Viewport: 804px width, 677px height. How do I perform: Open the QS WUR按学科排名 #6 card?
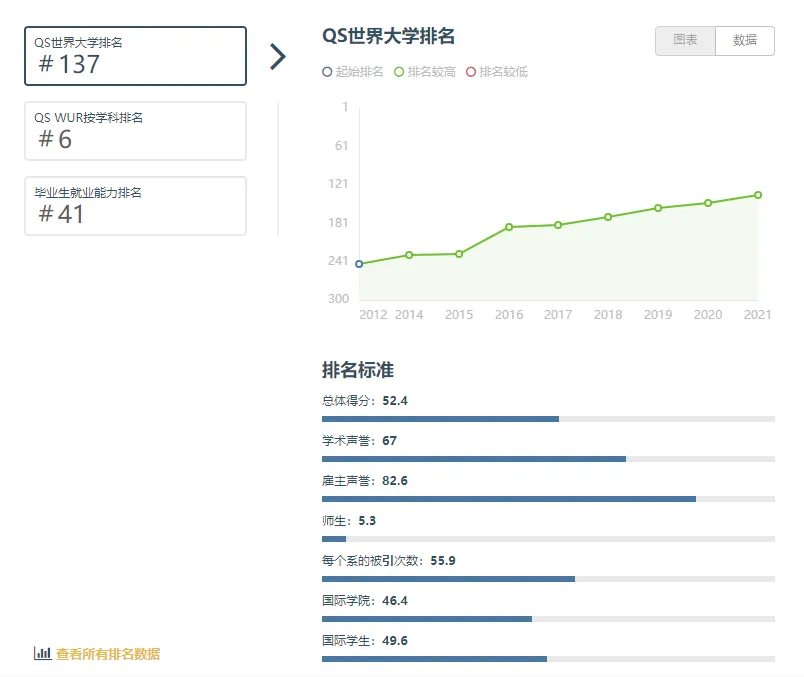point(135,131)
